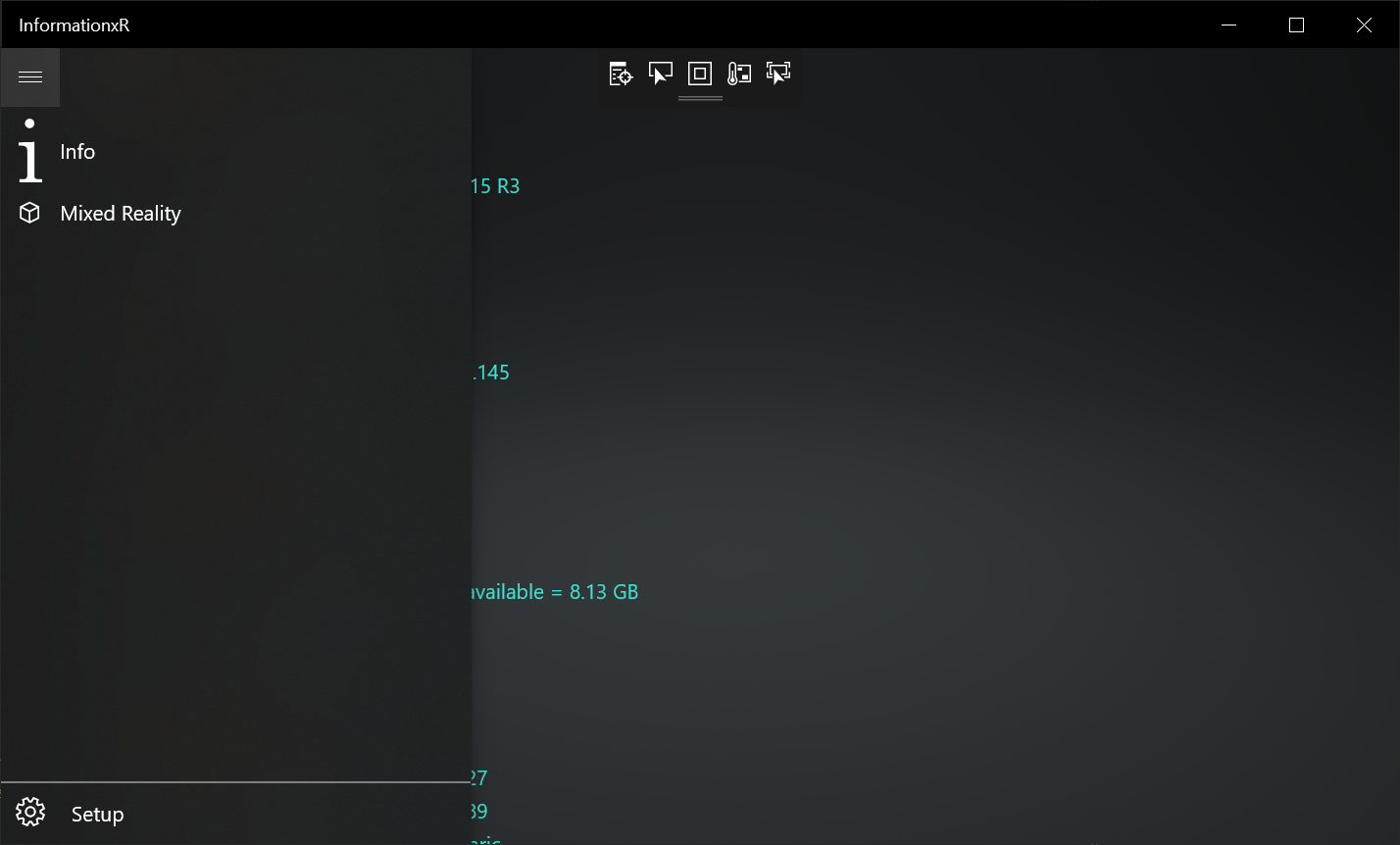The image size is (1400, 845).
Task: Click the toolbar drag handle lines
Action: (699, 97)
